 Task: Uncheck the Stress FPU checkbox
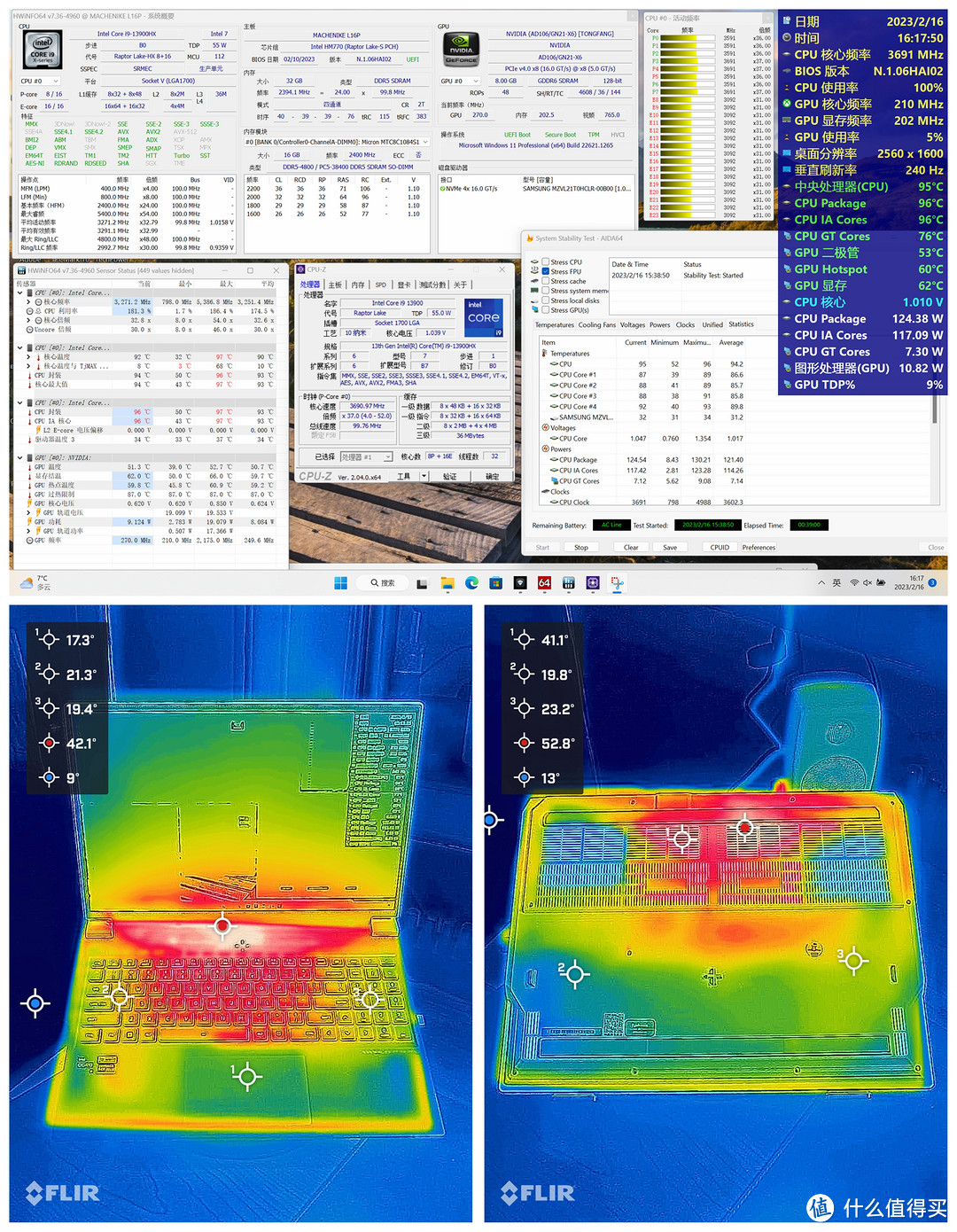[x=545, y=272]
